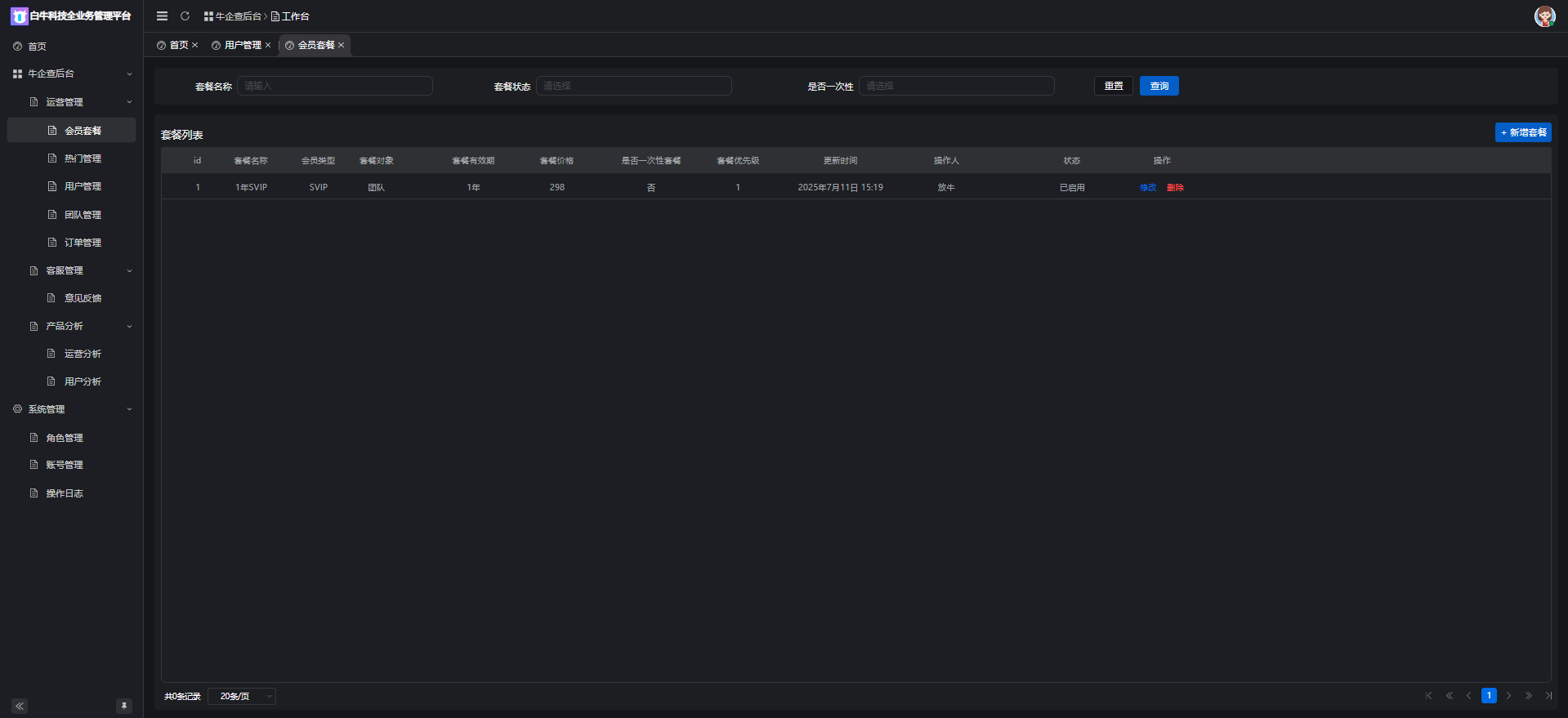Viewport: 1568px width, 718px height.
Task: Click the hamburger menu collapse icon
Action: (x=162, y=16)
